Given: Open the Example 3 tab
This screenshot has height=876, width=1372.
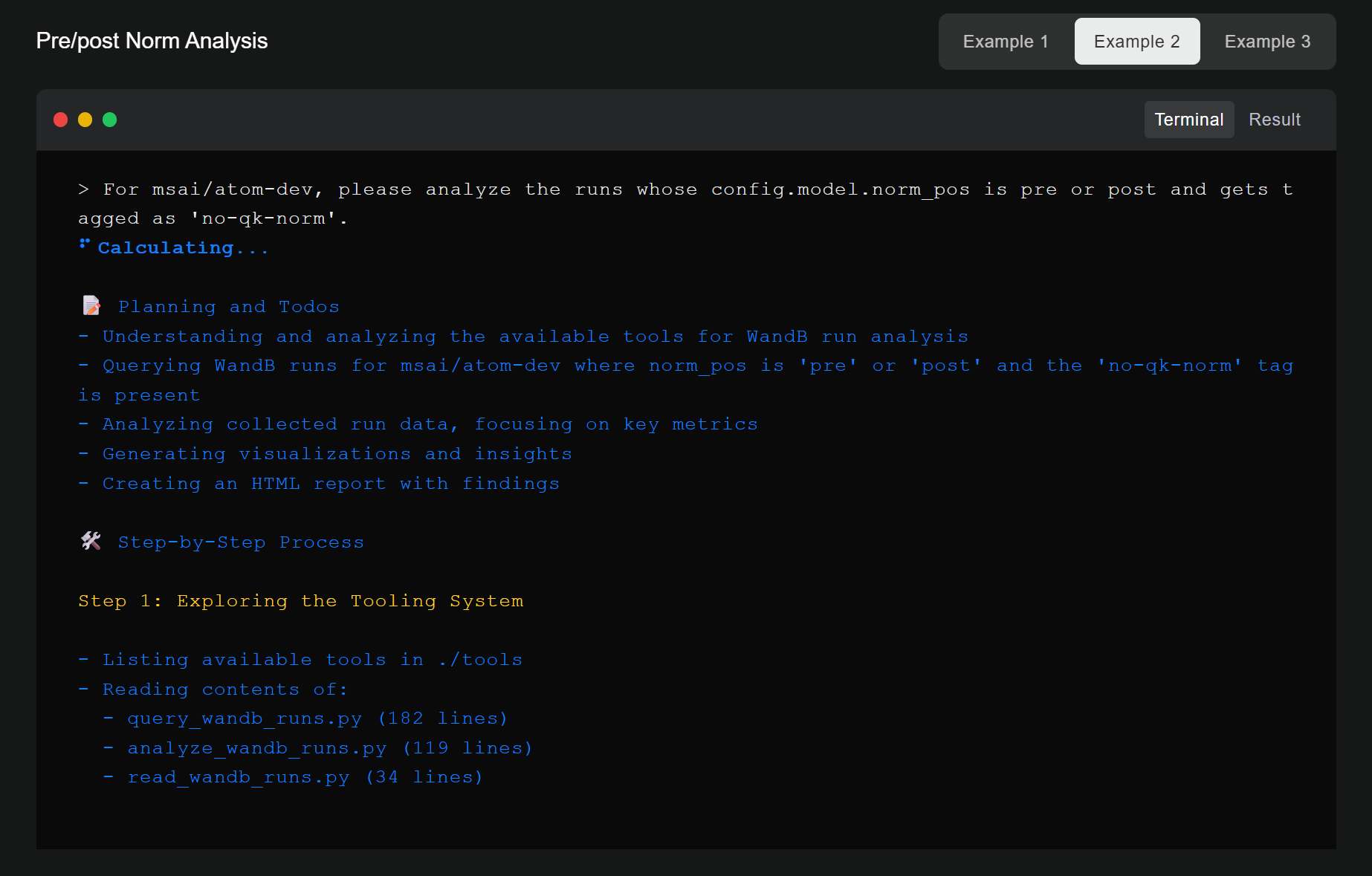Looking at the screenshot, I should (x=1267, y=42).
